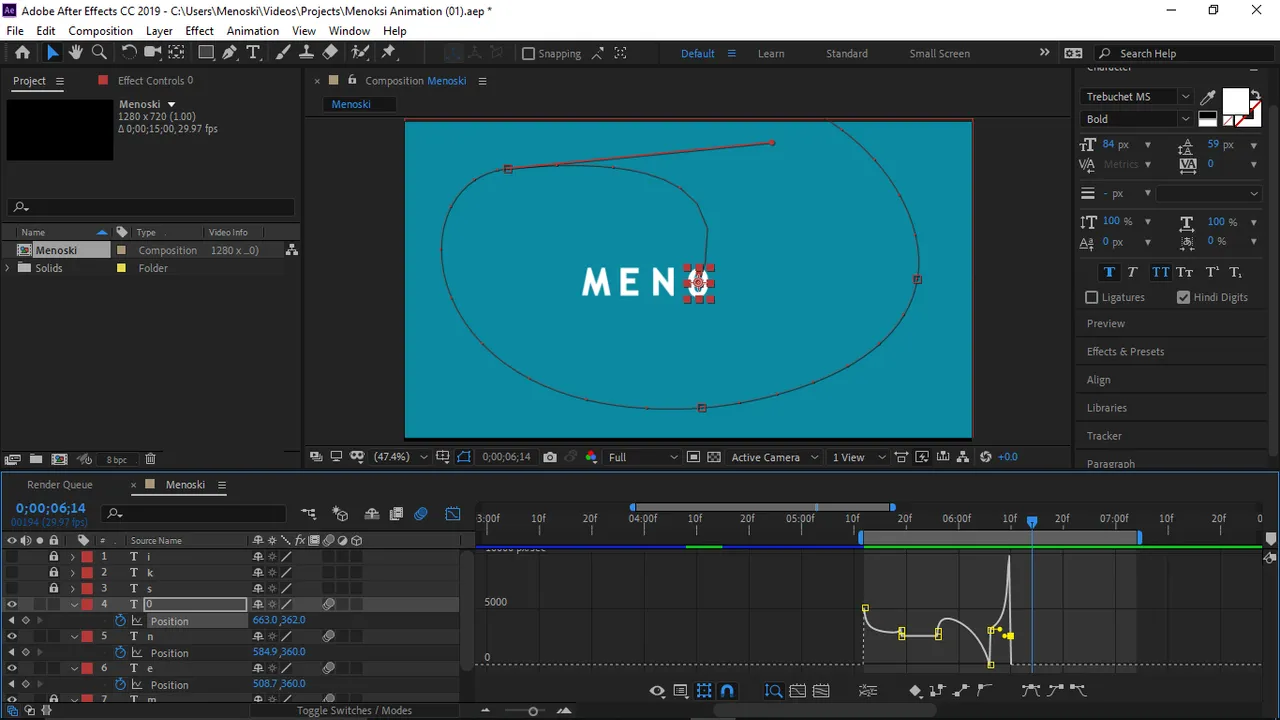
Task: Expand the Solids folder
Action: 9,268
